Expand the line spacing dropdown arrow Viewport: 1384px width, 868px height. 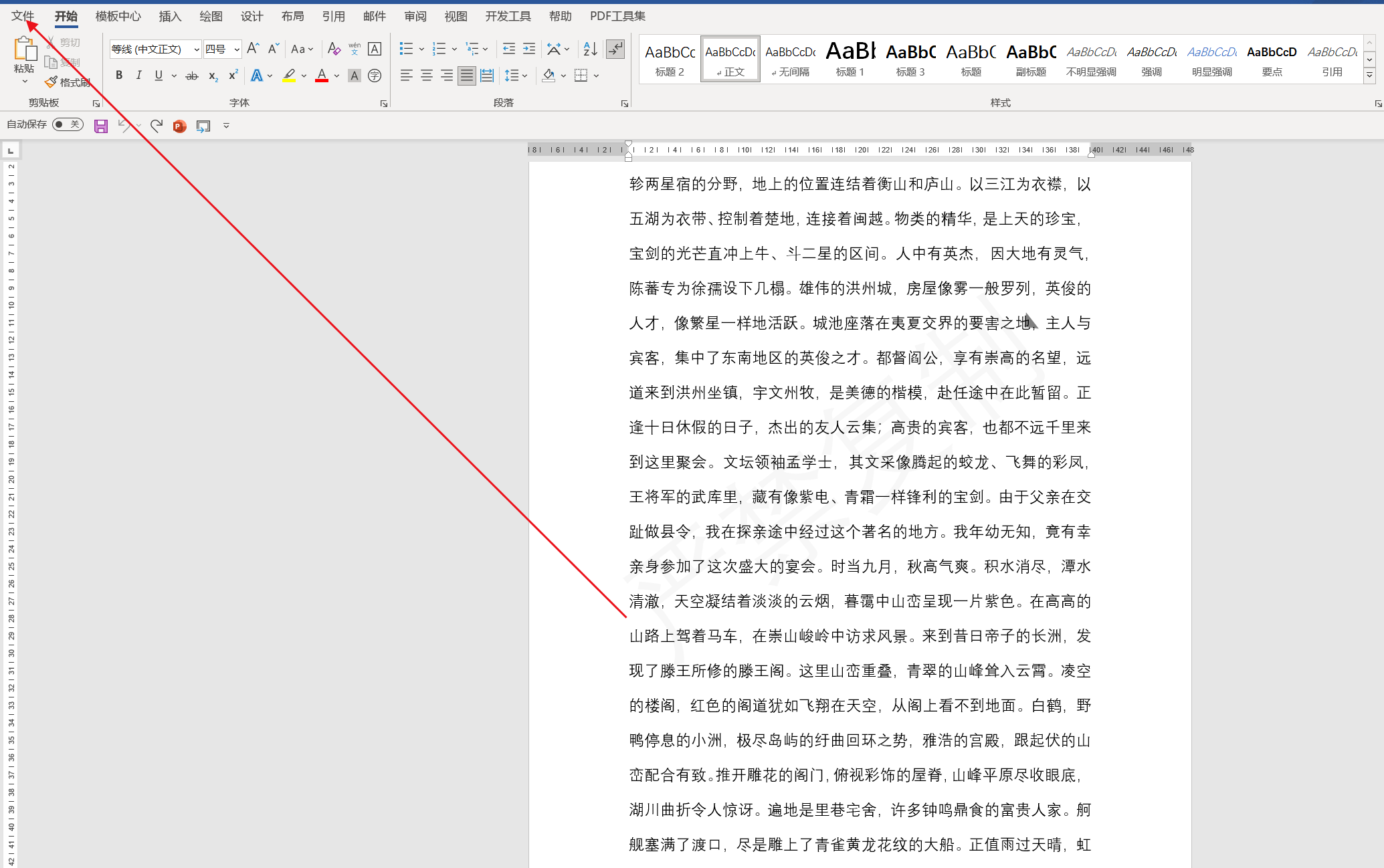[525, 76]
